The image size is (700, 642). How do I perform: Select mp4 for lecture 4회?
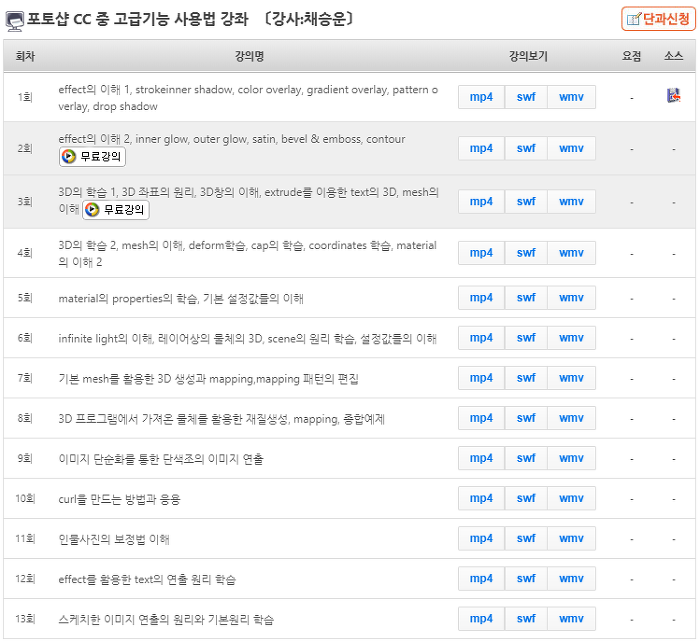pyautogui.click(x=481, y=253)
